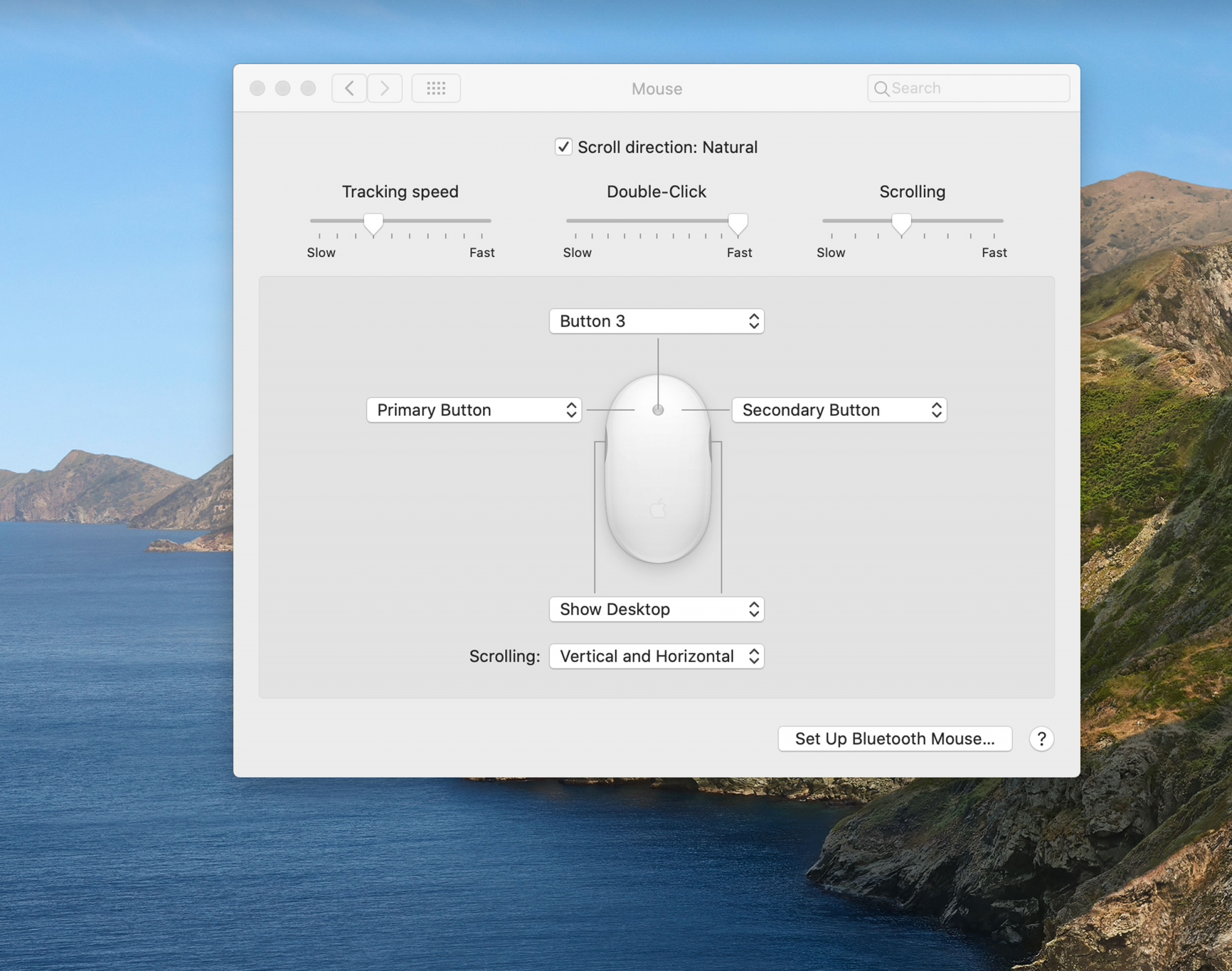Show all preferences grid icon
Screen dimensions: 1232x971
tap(436, 88)
